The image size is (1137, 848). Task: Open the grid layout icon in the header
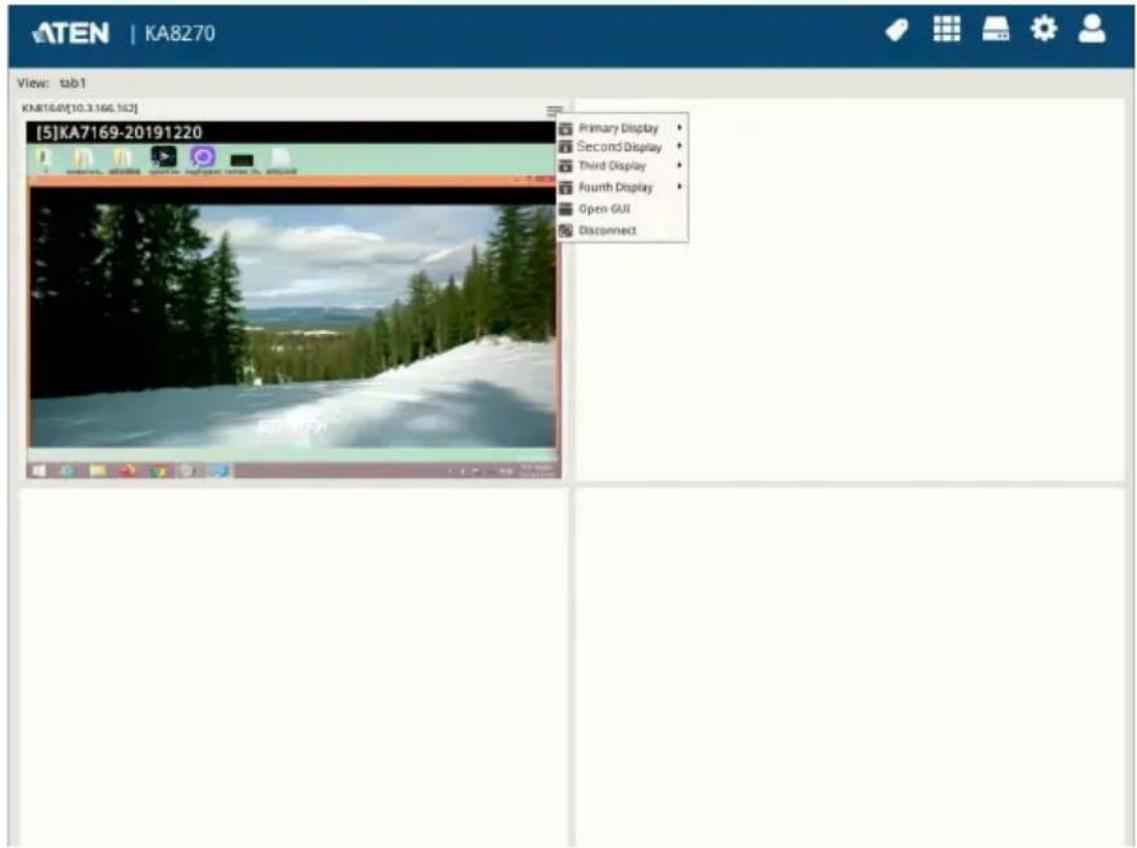pyautogui.click(x=946, y=30)
